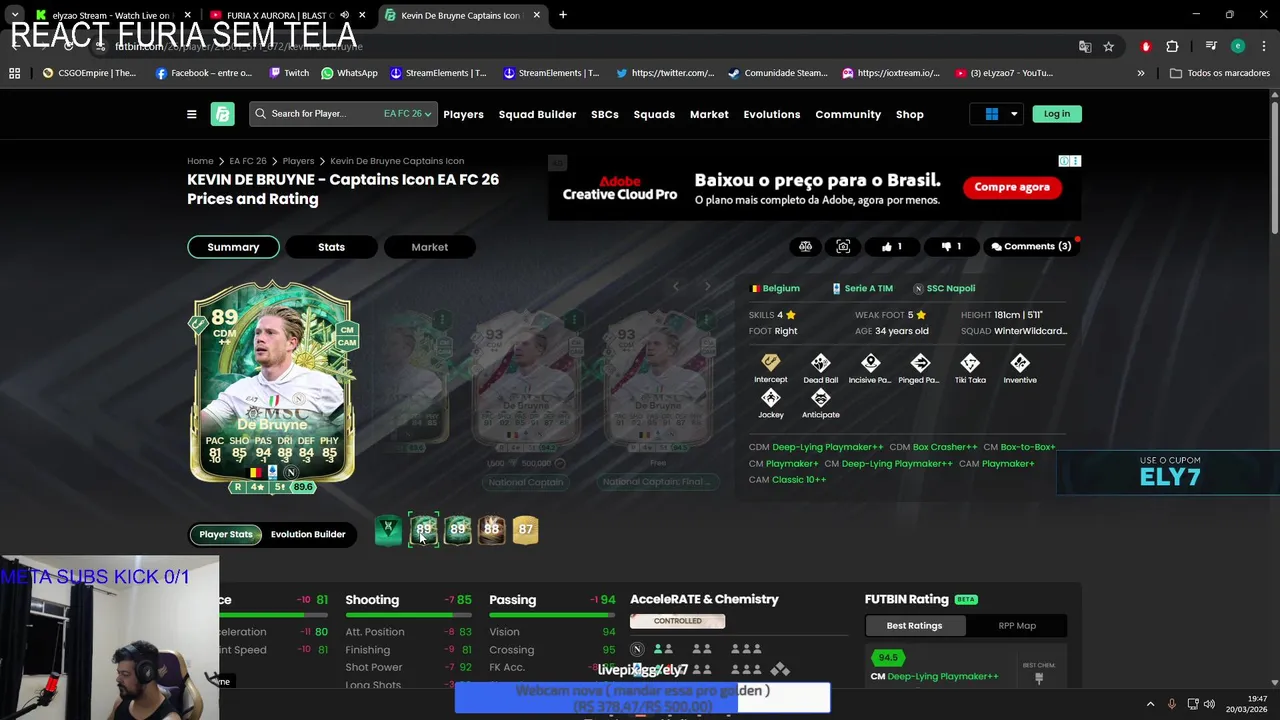Click the card screenshot camera icon

[843, 246]
